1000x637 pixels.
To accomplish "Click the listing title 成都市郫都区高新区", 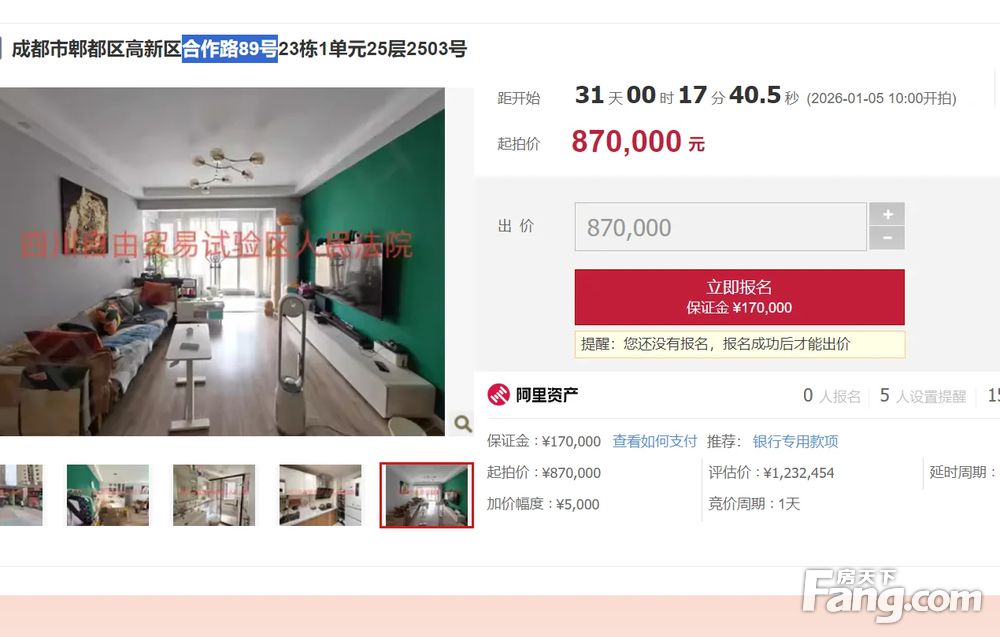I will (97, 48).
